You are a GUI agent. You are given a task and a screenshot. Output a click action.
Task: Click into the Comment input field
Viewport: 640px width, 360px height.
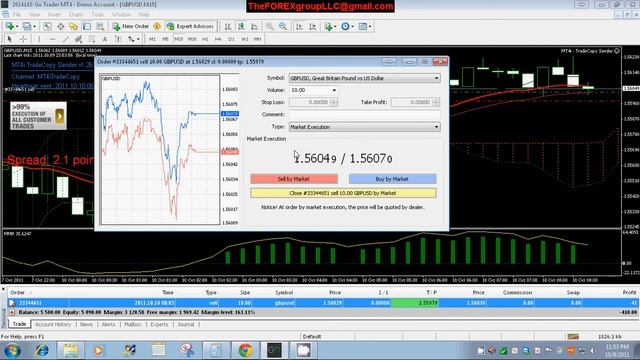364,115
